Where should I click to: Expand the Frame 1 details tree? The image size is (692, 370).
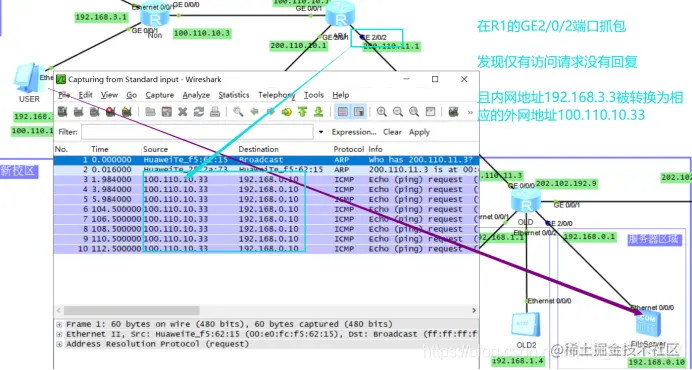click(59, 324)
